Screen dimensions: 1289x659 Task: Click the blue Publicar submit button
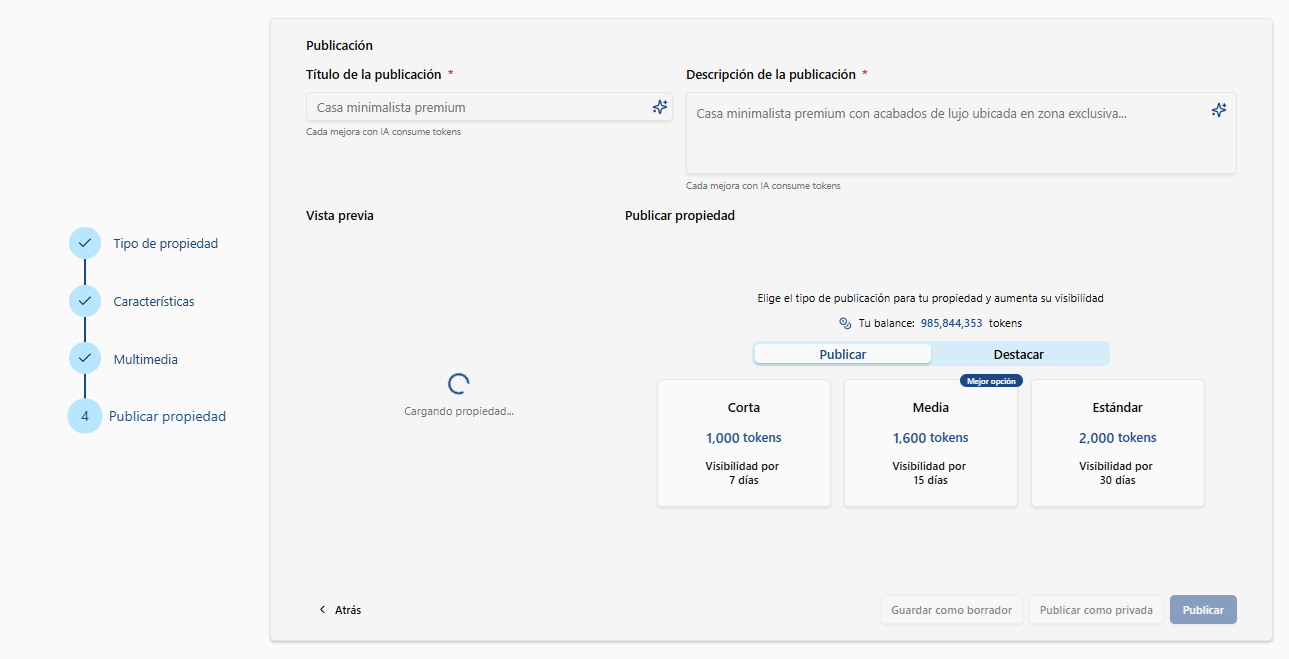pos(1202,610)
